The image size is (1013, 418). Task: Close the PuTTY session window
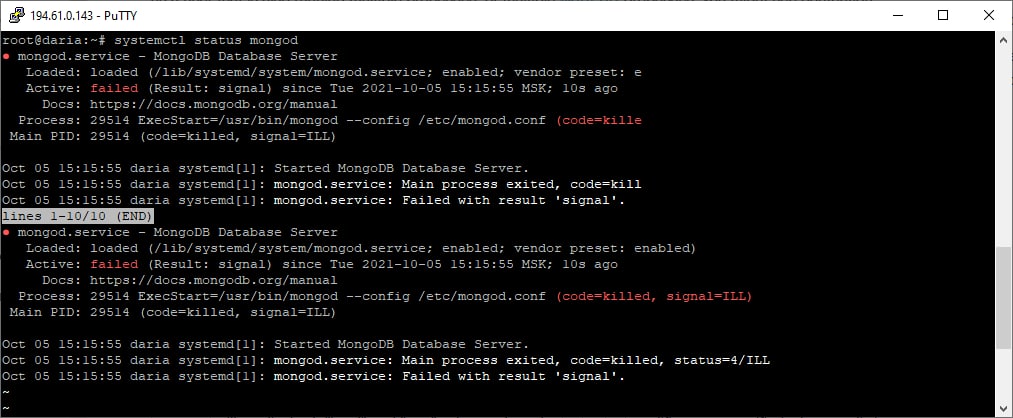click(988, 15)
